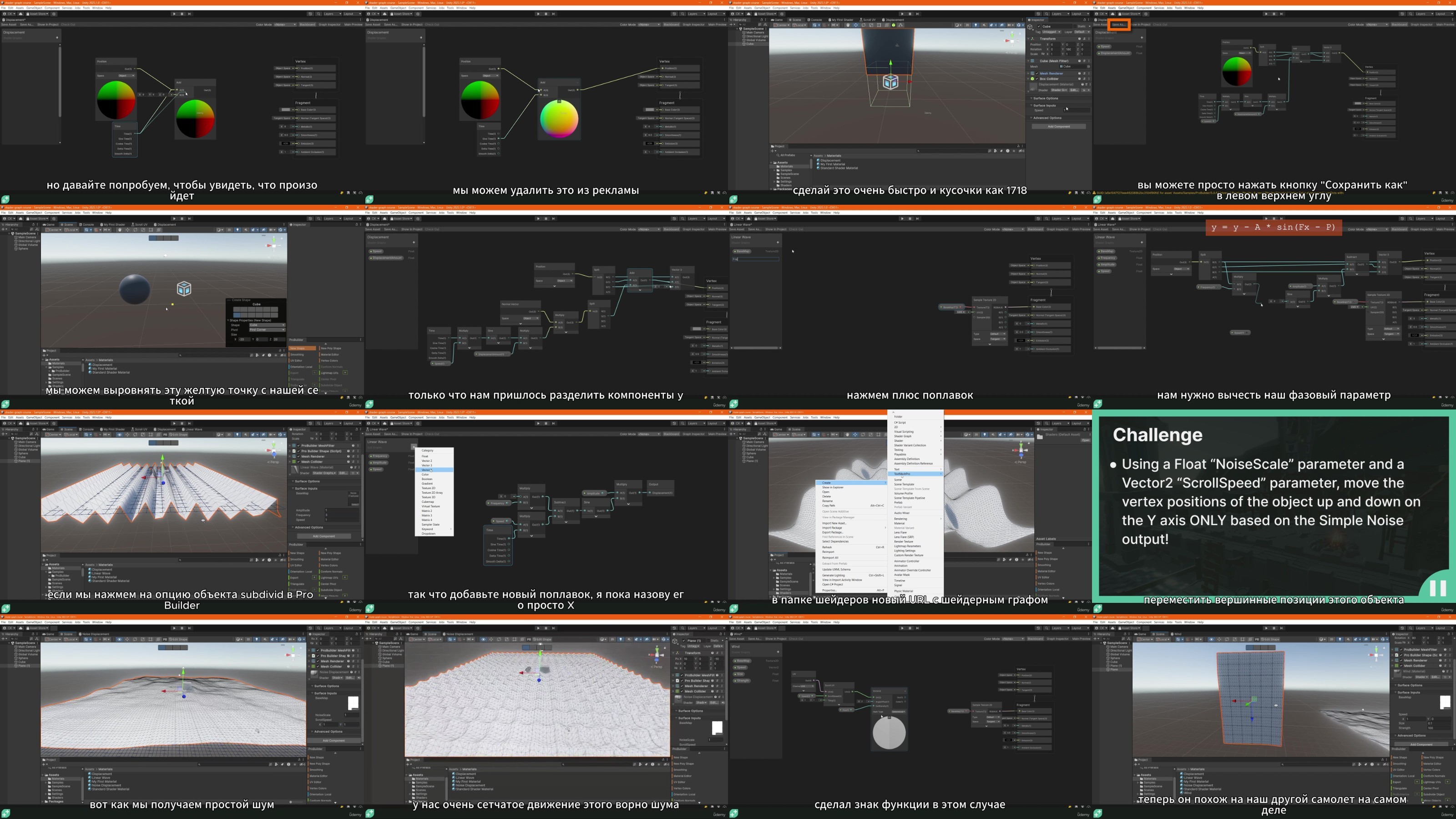Open Tag Untagged dropdown in the Cube inspector frame

coord(1052,32)
